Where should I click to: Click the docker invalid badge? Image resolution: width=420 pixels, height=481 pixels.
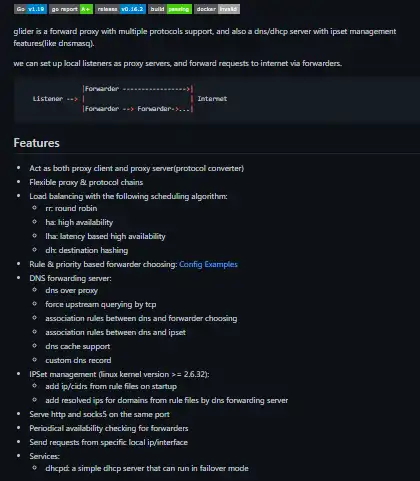[217, 9]
